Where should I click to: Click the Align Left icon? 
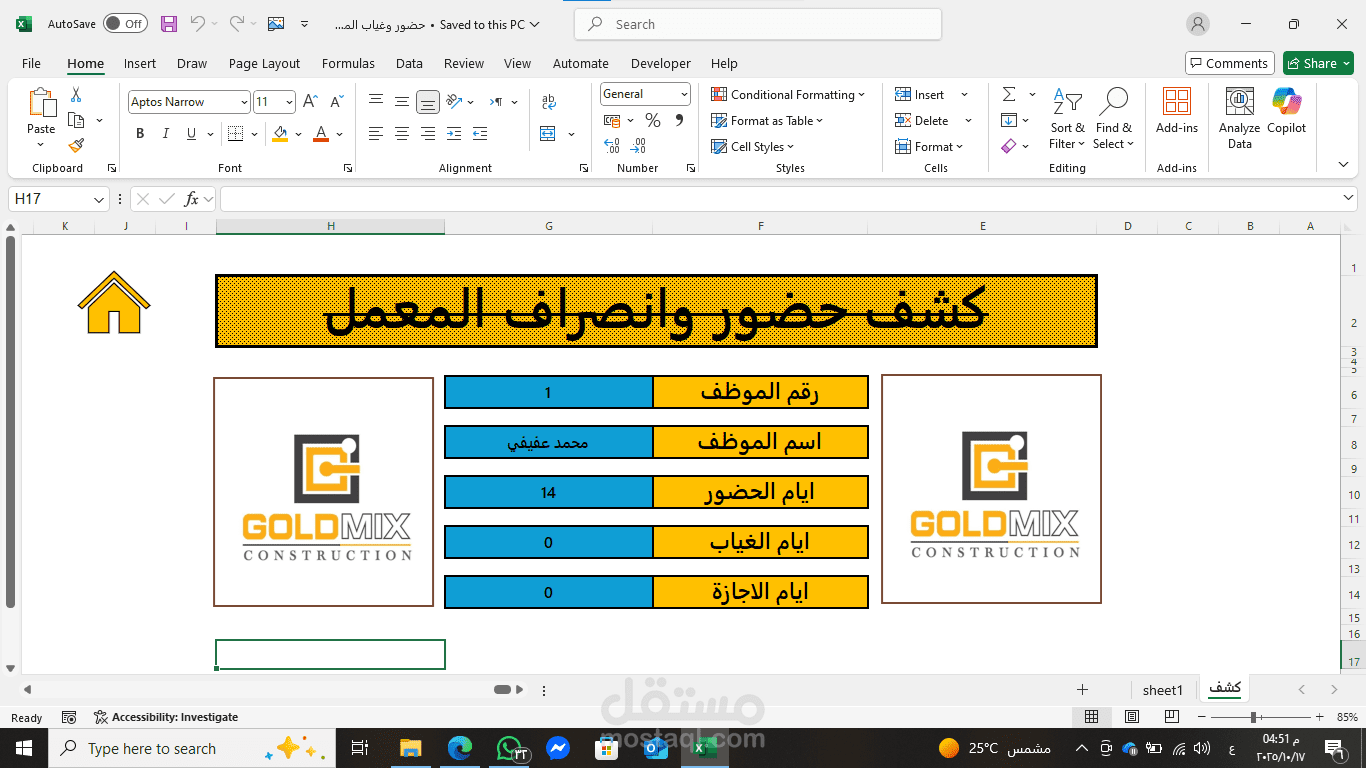click(x=376, y=134)
